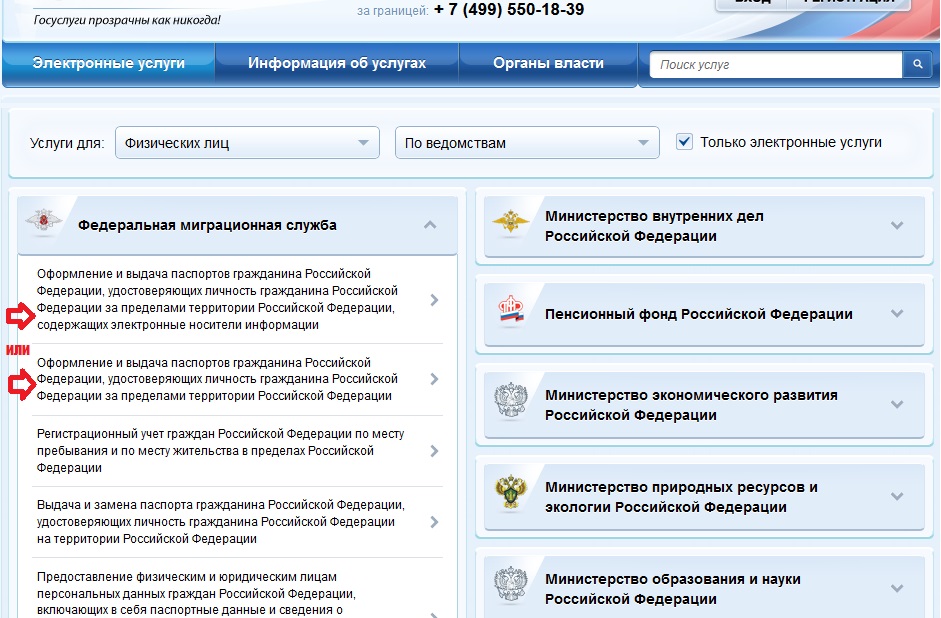Click the magnifier search button
941x618 pixels.
click(917, 64)
